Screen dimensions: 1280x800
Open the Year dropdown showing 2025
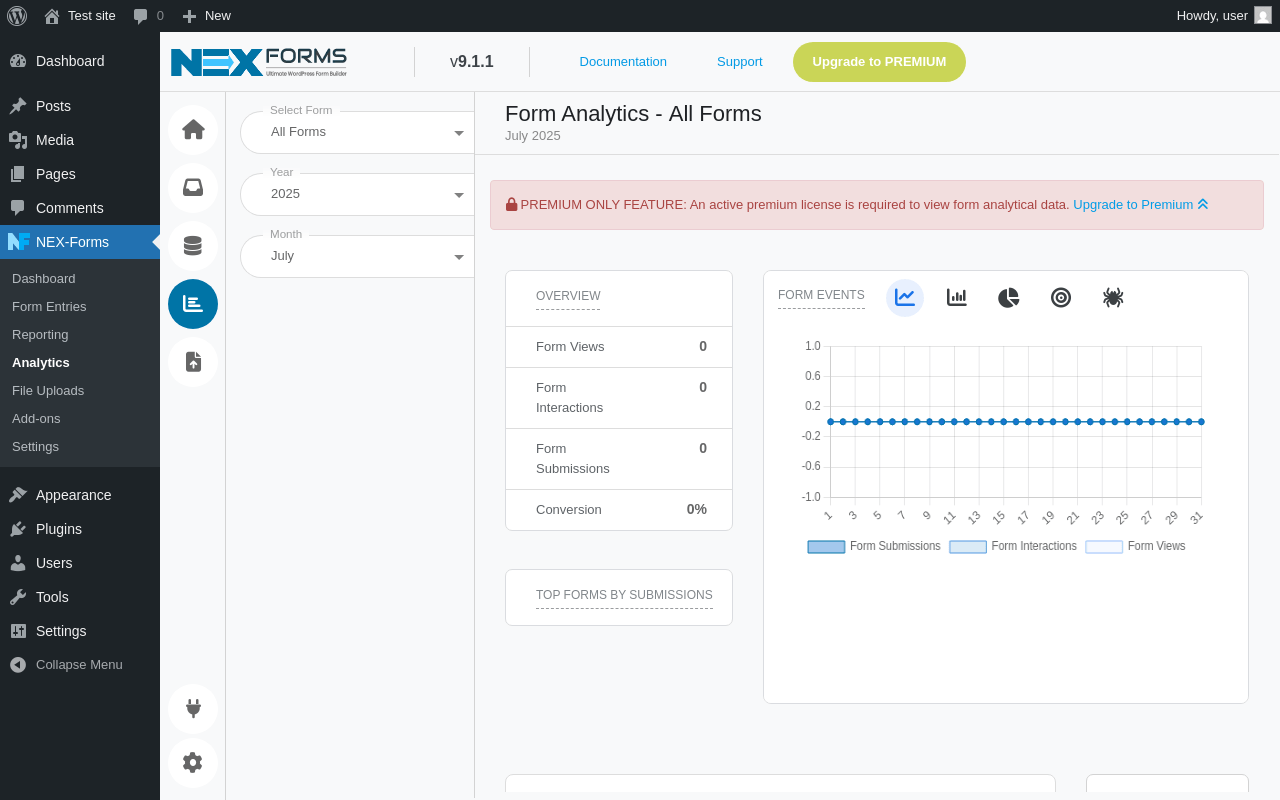coord(357,194)
